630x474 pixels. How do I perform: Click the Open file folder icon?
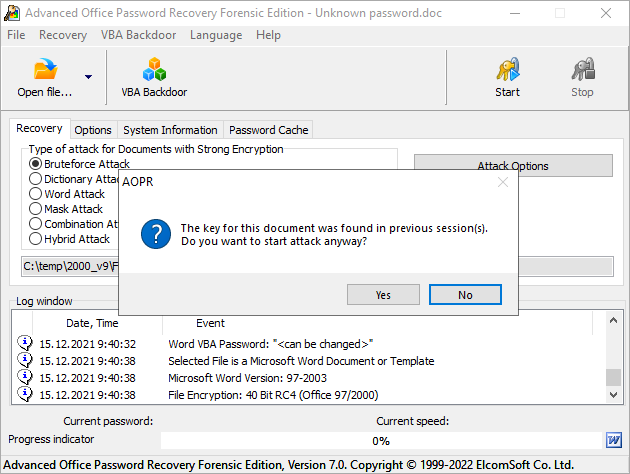pos(46,70)
